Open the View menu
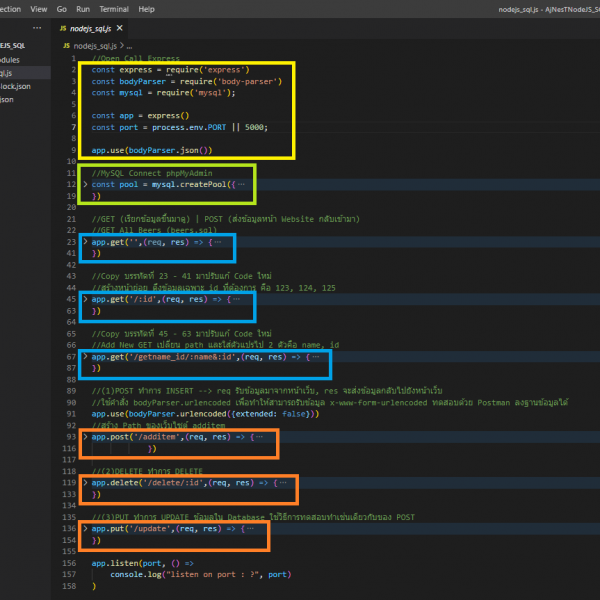Image resolution: width=600 pixels, height=600 pixels. pyautogui.click(x=38, y=8)
